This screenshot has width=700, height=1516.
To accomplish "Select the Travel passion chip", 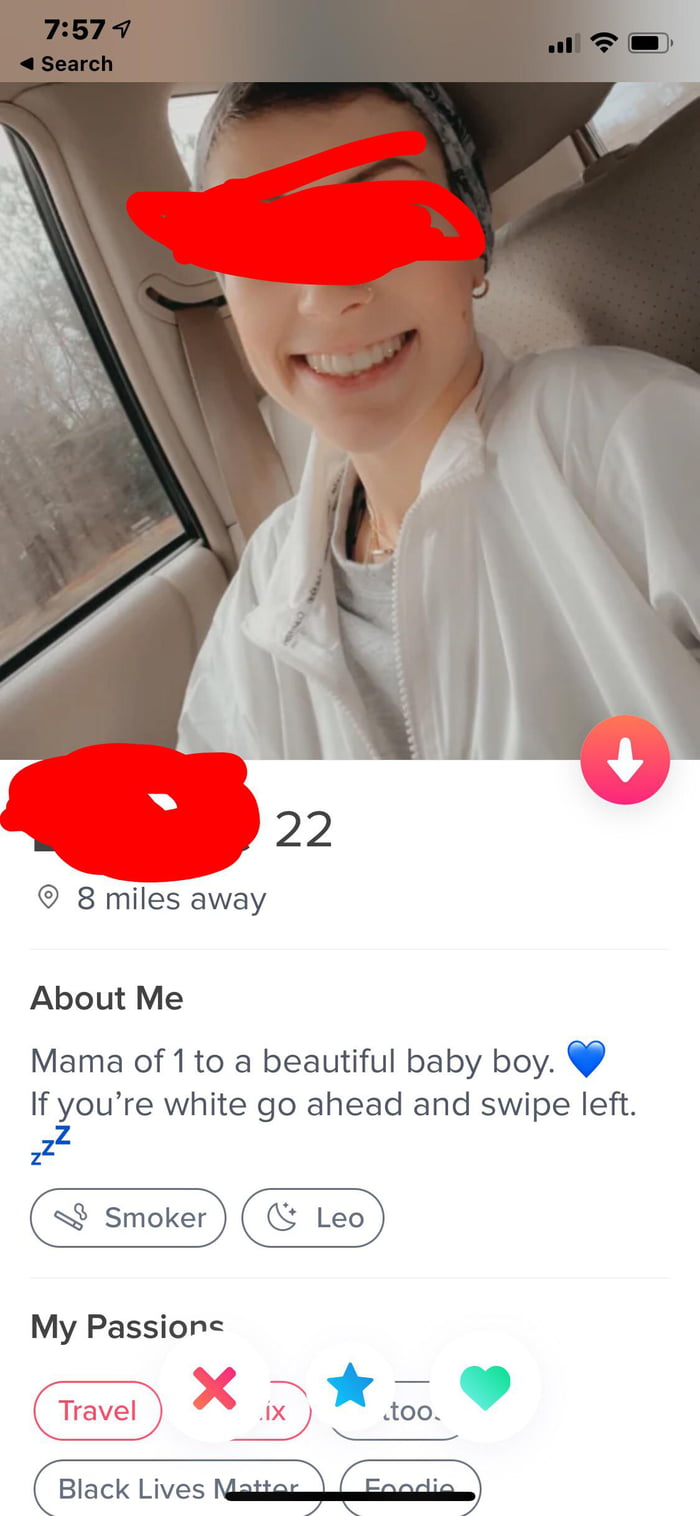I will [x=97, y=1410].
